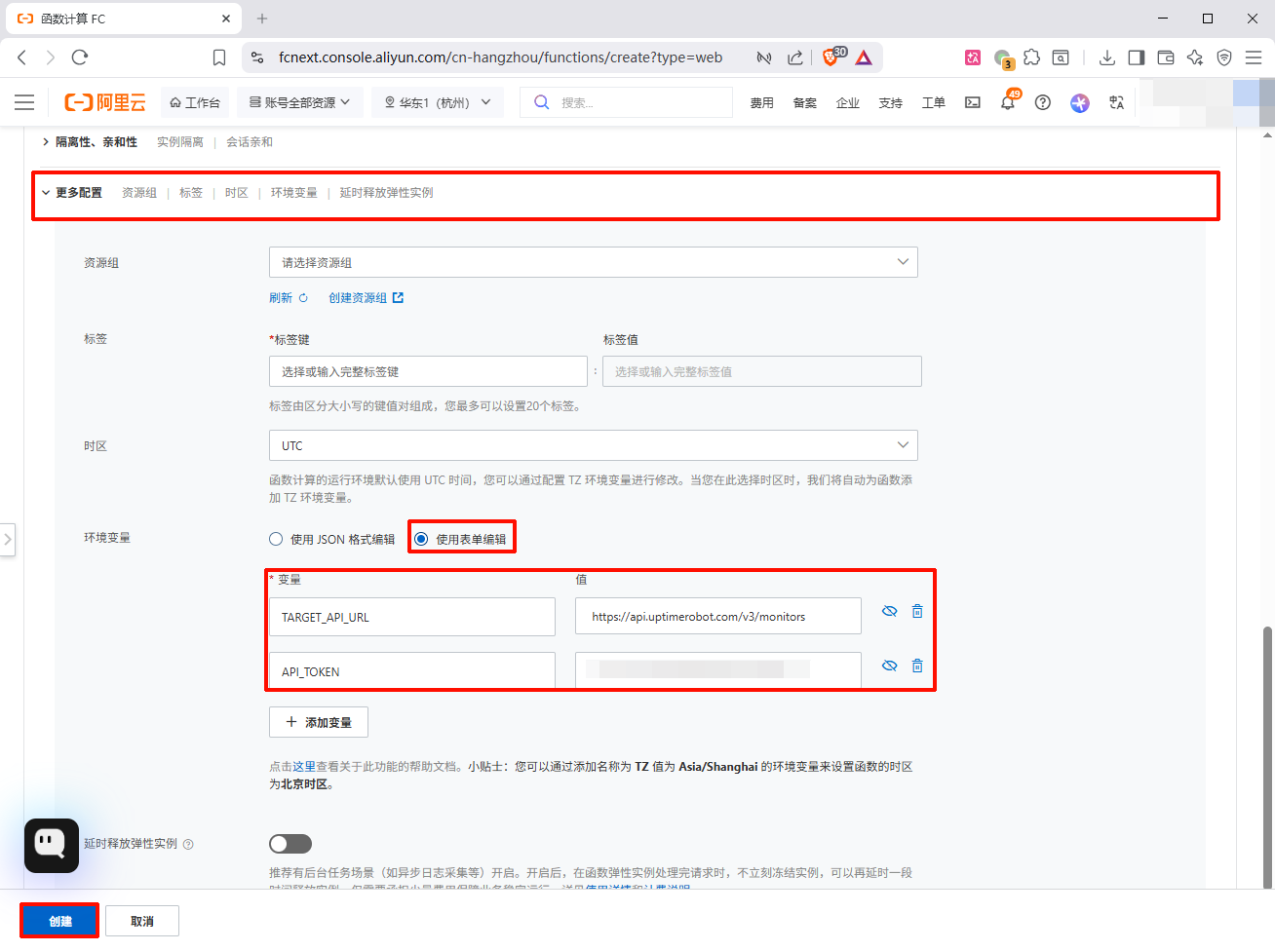
Task: Click the refresh resource group icon
Action: coord(303,298)
